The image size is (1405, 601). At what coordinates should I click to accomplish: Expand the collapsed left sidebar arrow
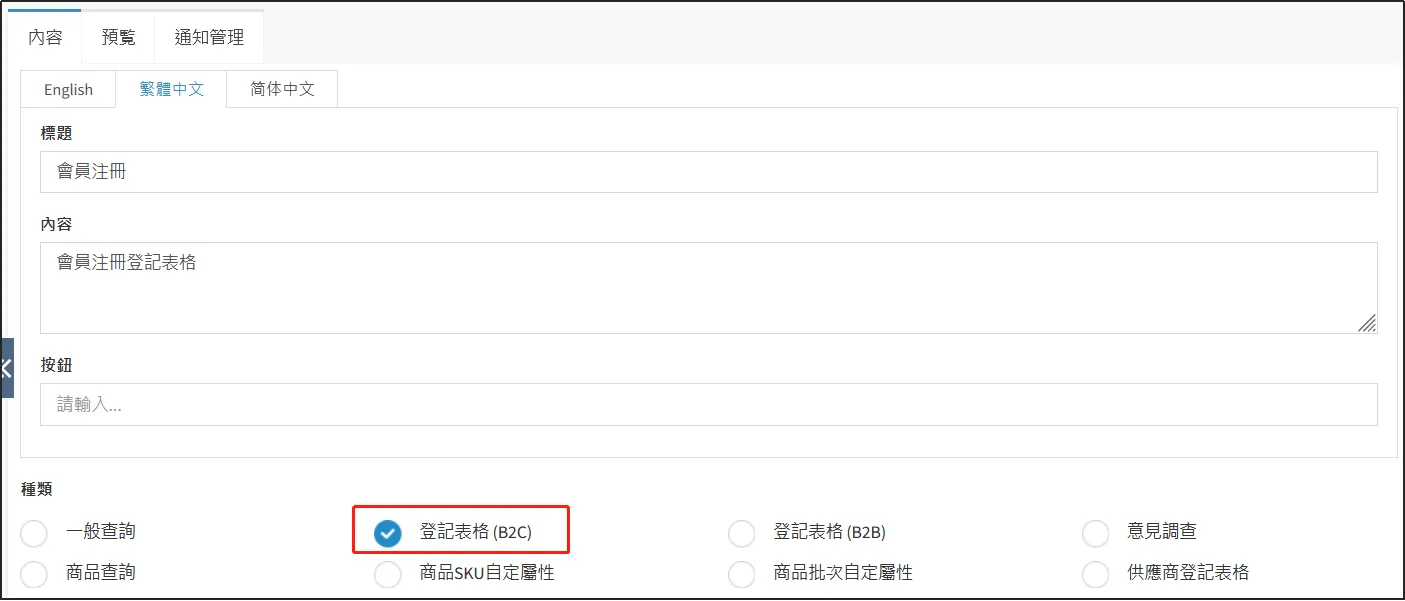coord(6,367)
